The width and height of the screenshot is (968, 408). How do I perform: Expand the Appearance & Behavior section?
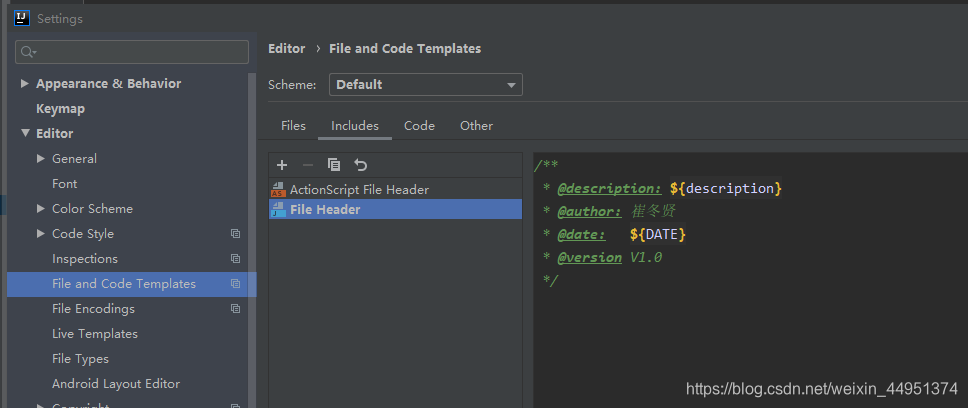pyautogui.click(x=25, y=83)
